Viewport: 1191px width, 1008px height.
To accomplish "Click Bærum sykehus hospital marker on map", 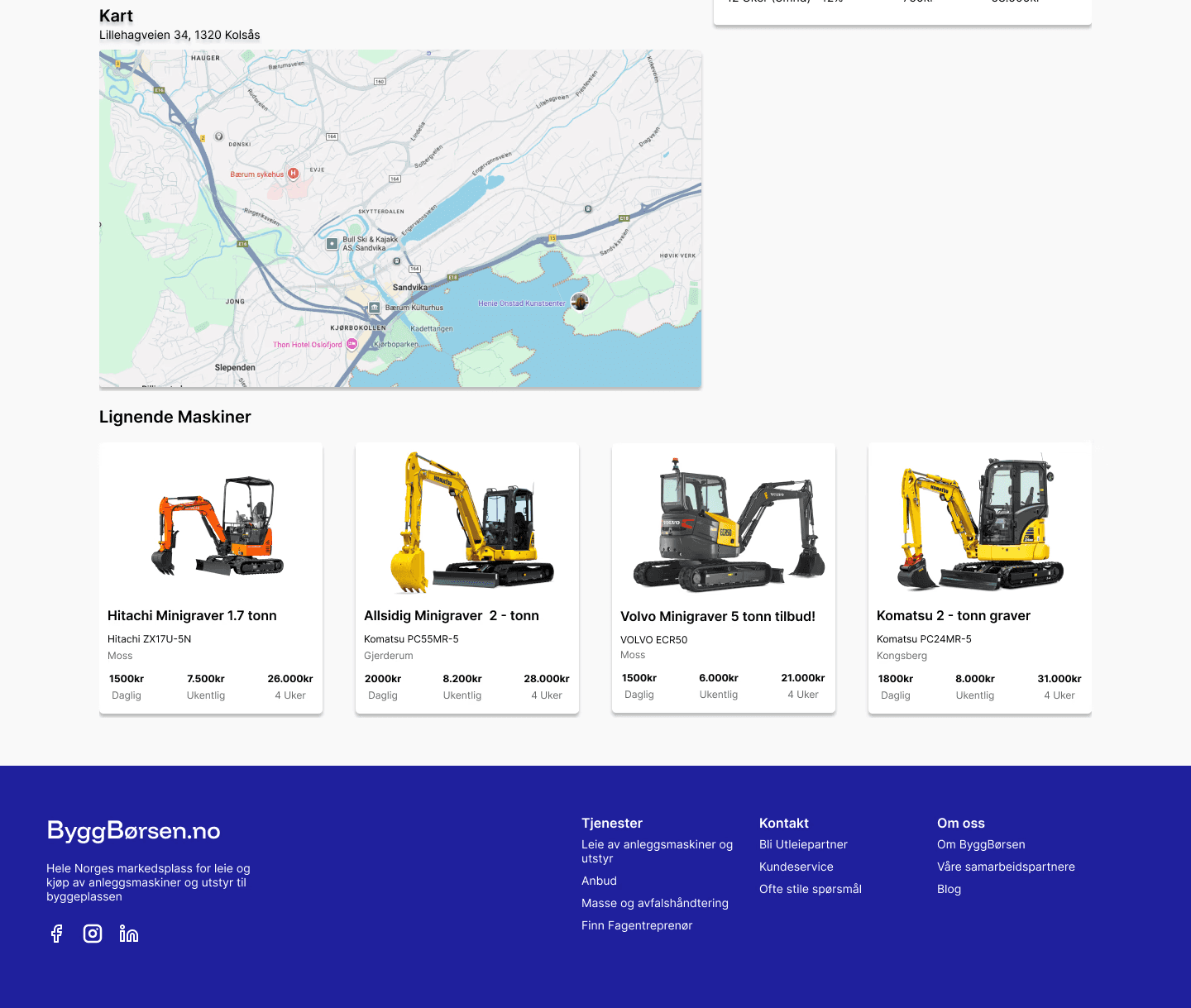I will (x=293, y=174).
